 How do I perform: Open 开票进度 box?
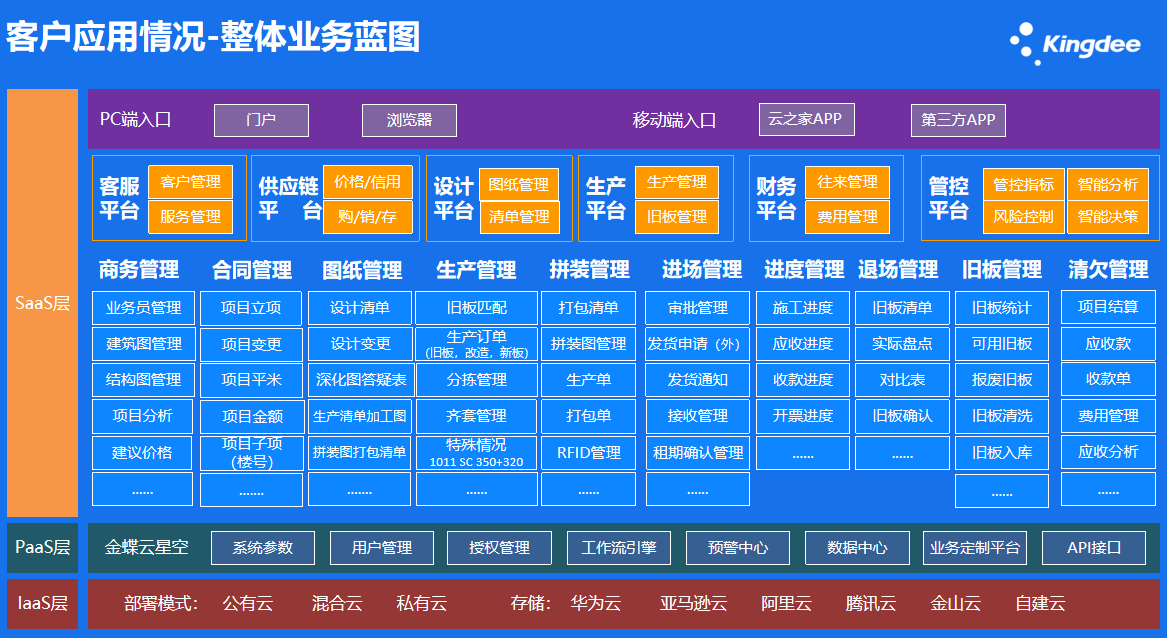coord(803,416)
